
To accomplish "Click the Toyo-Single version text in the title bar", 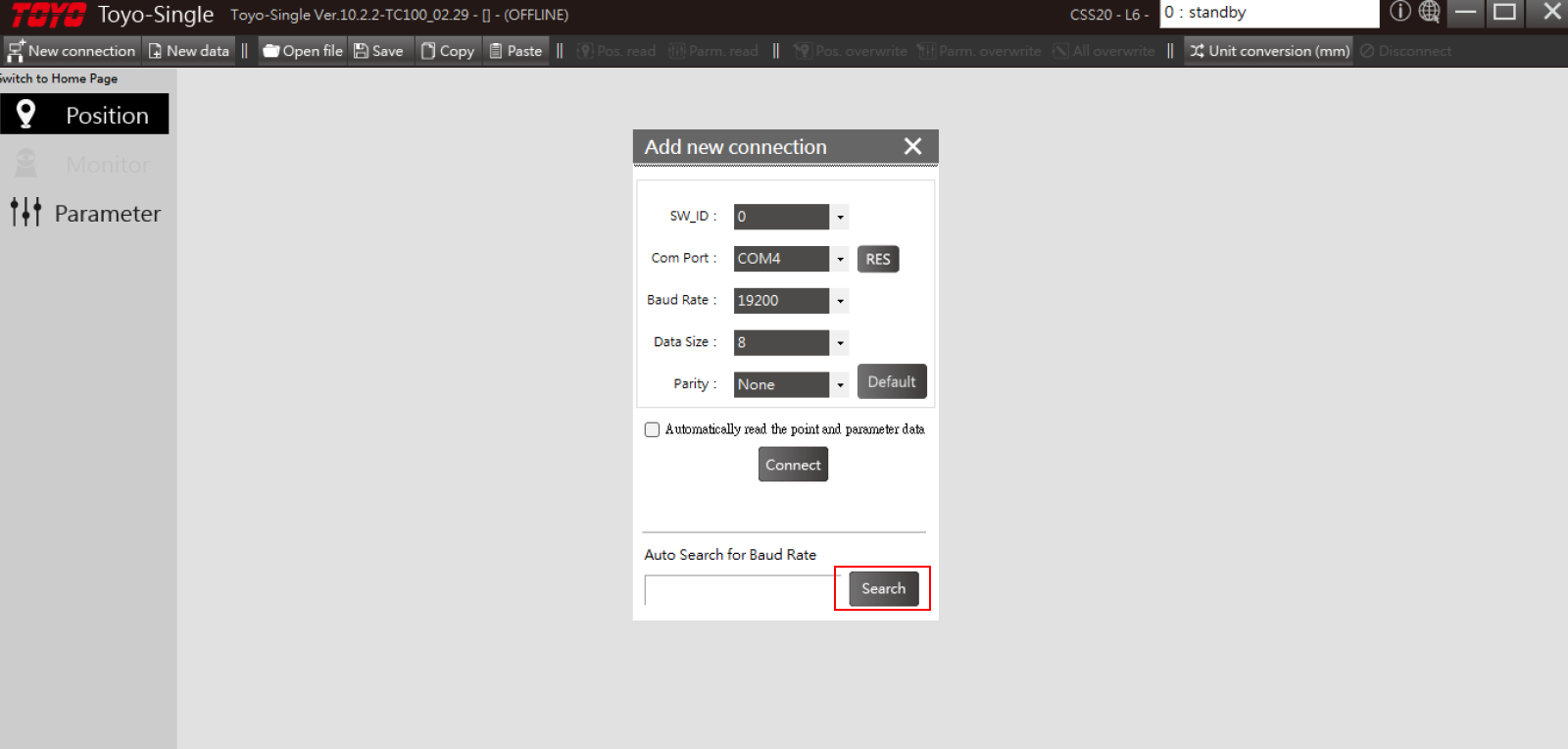I will pos(399,15).
